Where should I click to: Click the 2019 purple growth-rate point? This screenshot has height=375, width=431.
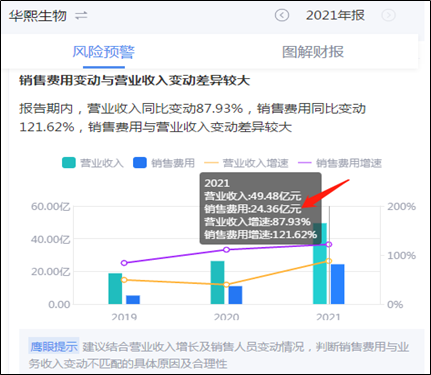(124, 263)
